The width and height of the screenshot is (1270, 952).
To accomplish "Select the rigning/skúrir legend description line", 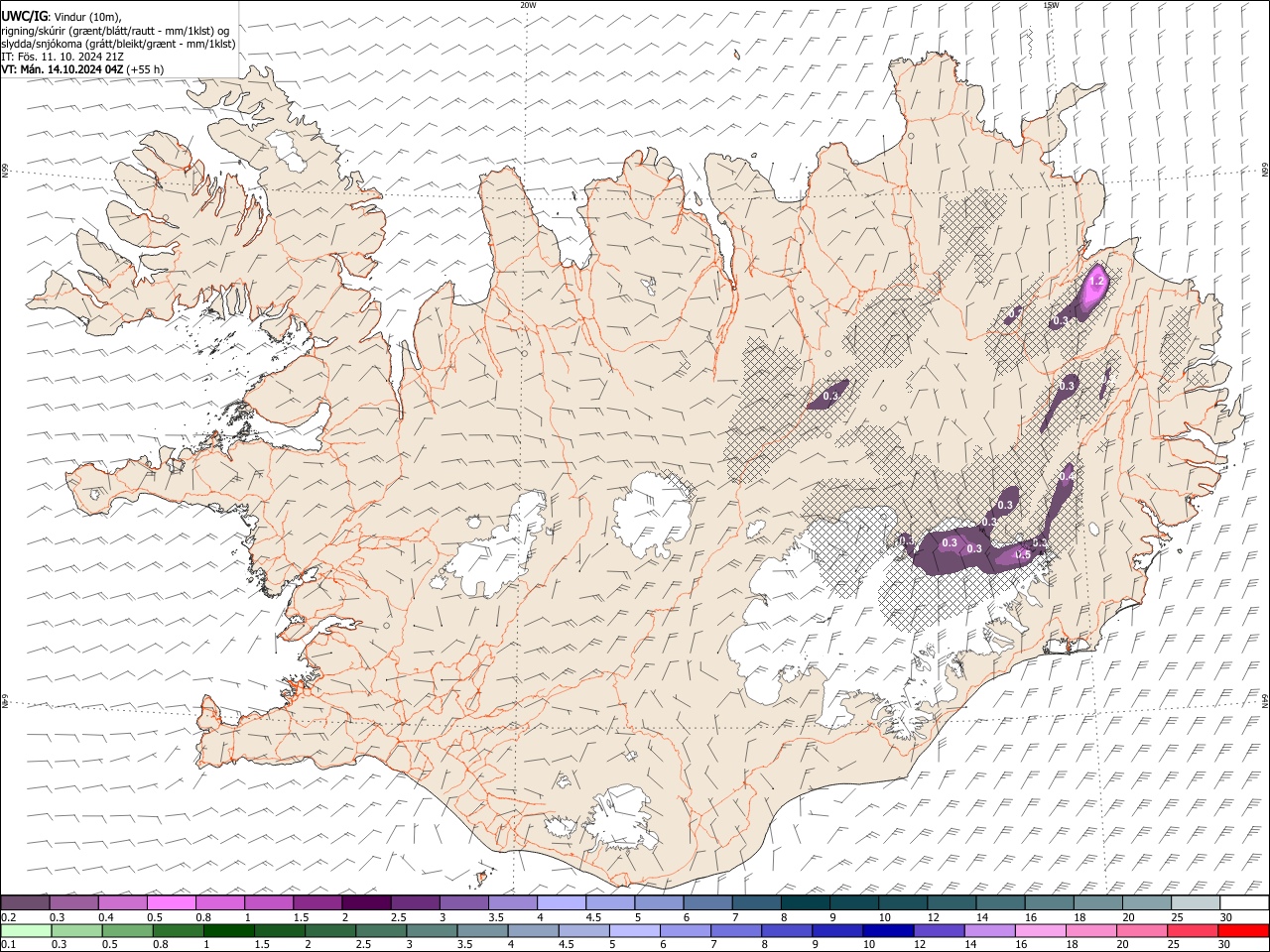I will pyautogui.click(x=115, y=31).
